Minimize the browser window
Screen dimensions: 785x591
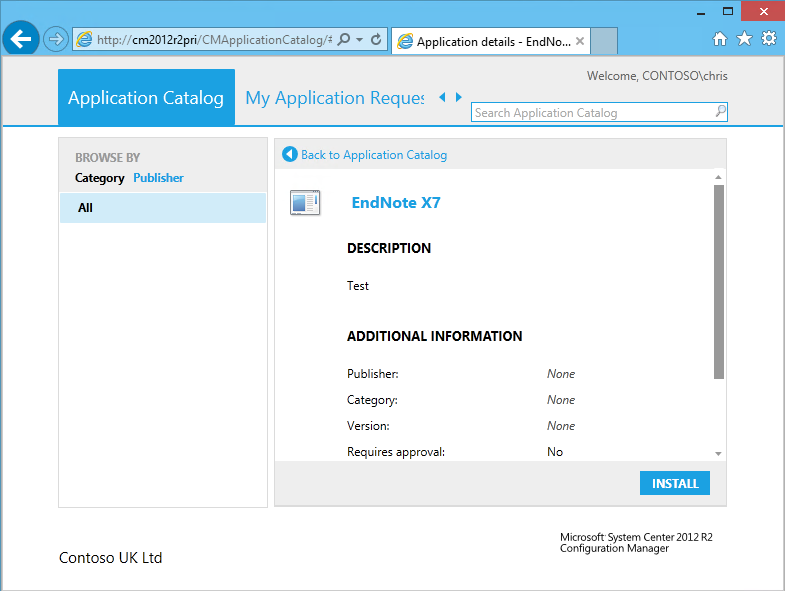point(701,12)
